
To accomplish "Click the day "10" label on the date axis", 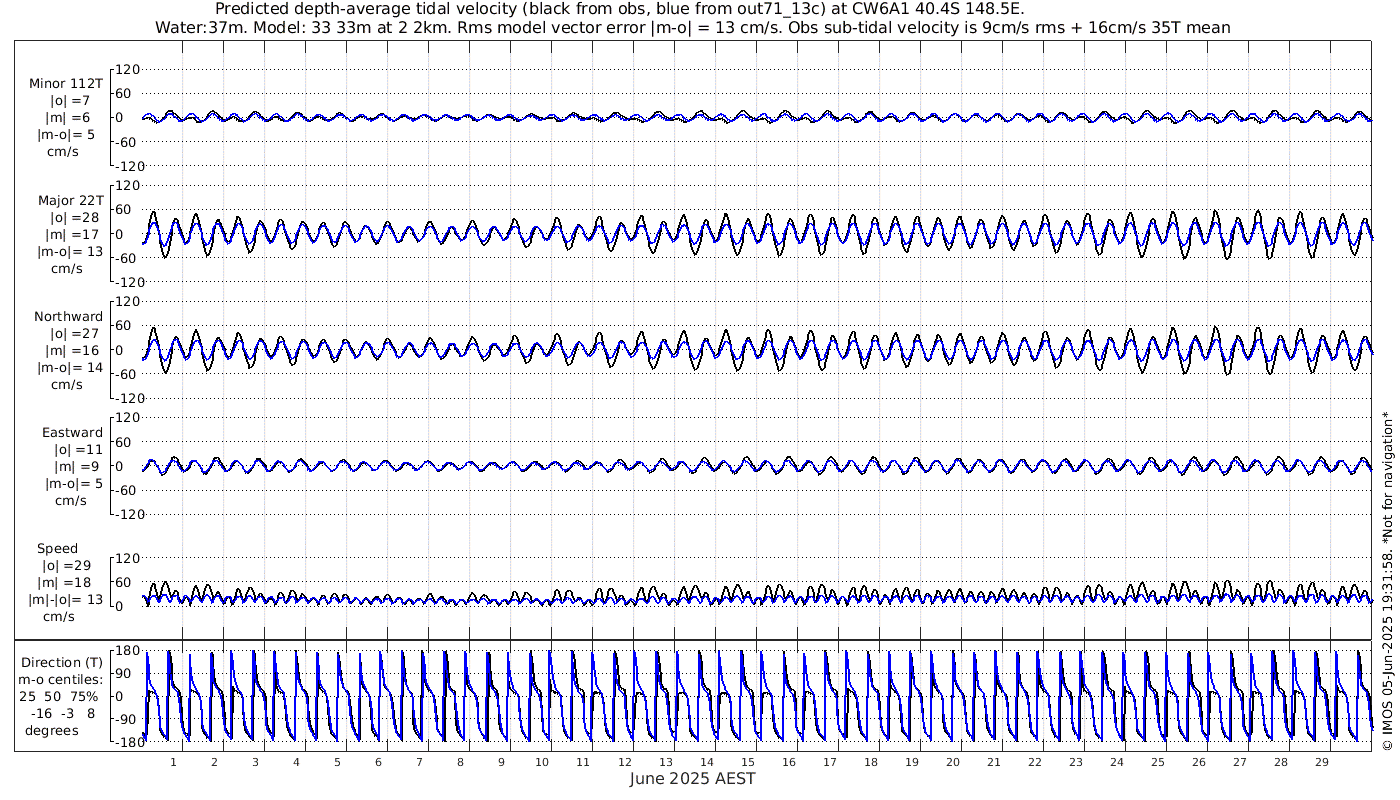I will coord(542,762).
